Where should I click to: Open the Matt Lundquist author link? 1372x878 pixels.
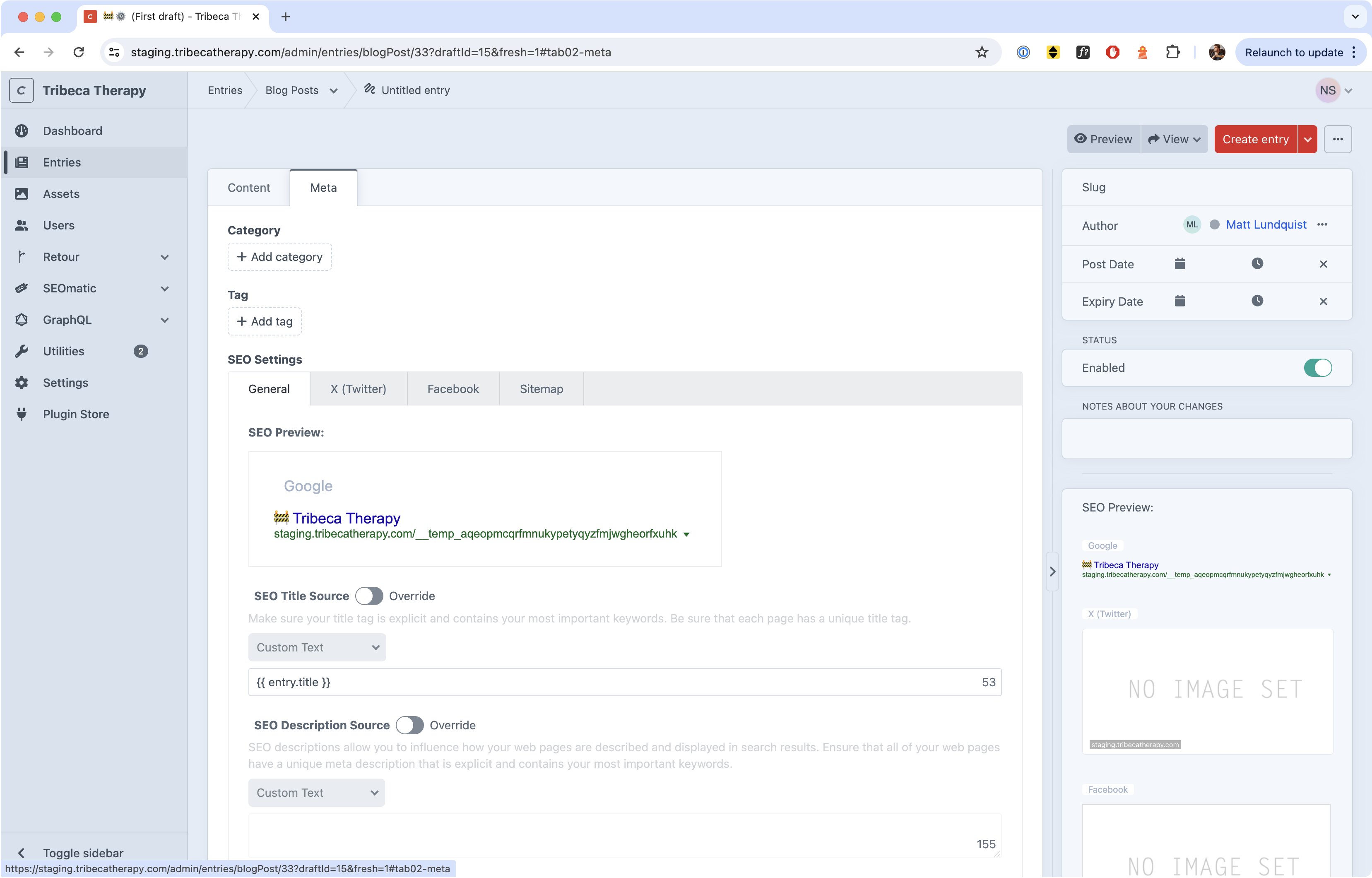pos(1266,224)
